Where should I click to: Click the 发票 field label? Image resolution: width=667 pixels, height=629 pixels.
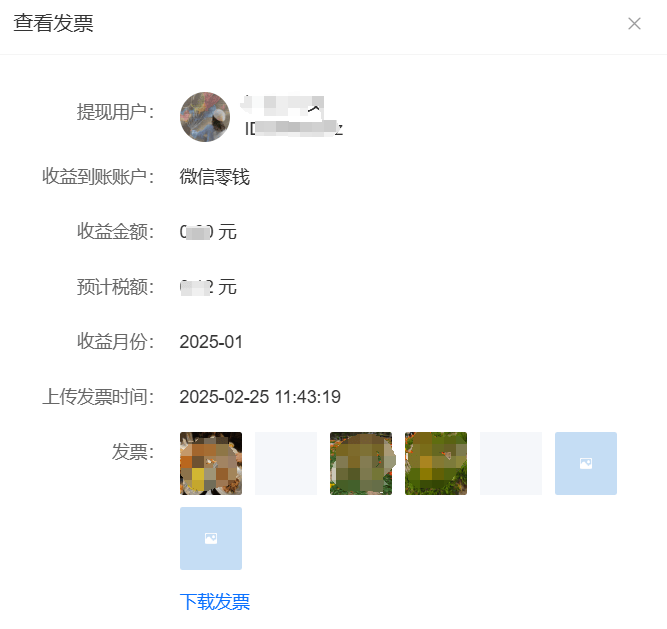tap(133, 452)
